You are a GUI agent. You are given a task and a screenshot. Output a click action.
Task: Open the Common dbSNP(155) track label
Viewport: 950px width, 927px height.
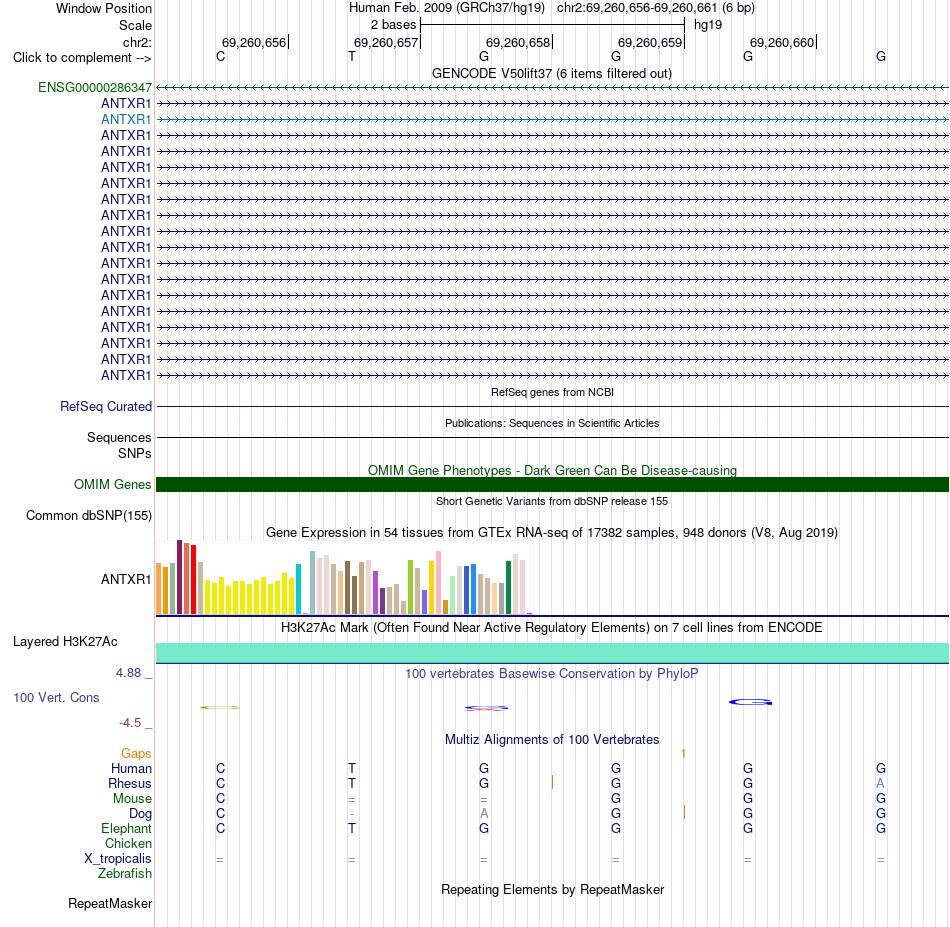pos(89,516)
